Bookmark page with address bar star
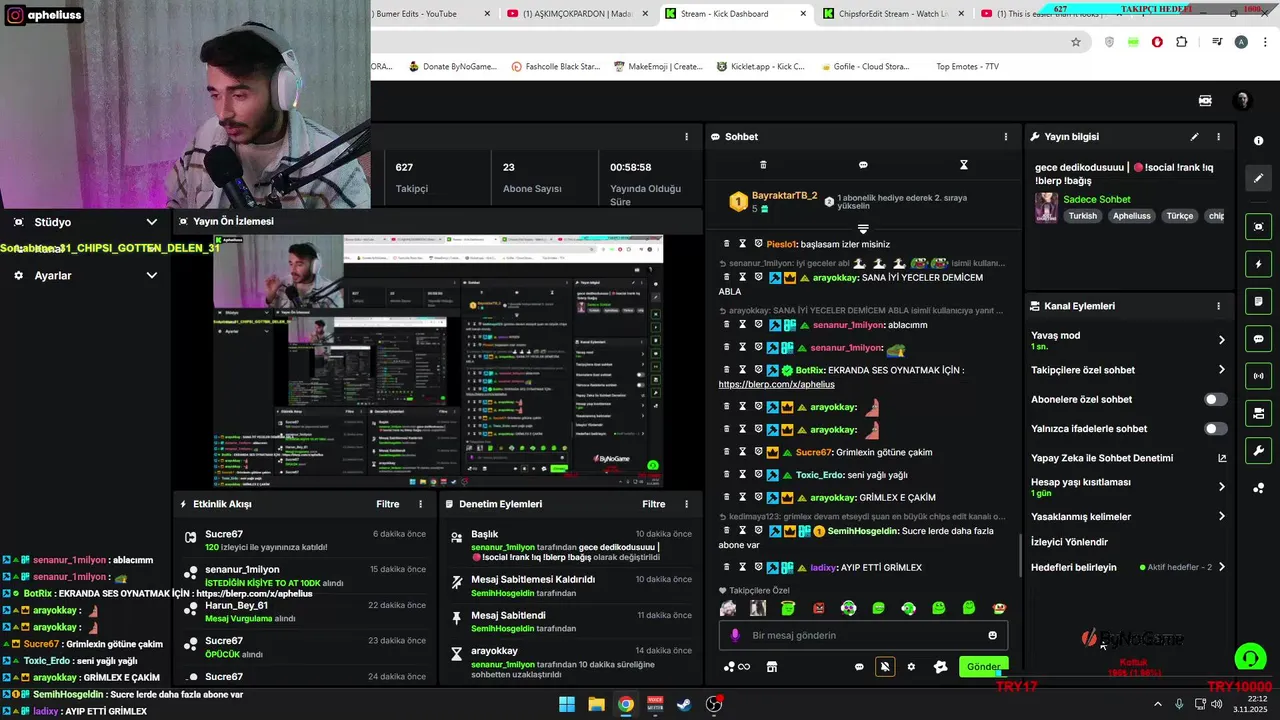Viewport: 1280px width, 720px height. click(1076, 42)
